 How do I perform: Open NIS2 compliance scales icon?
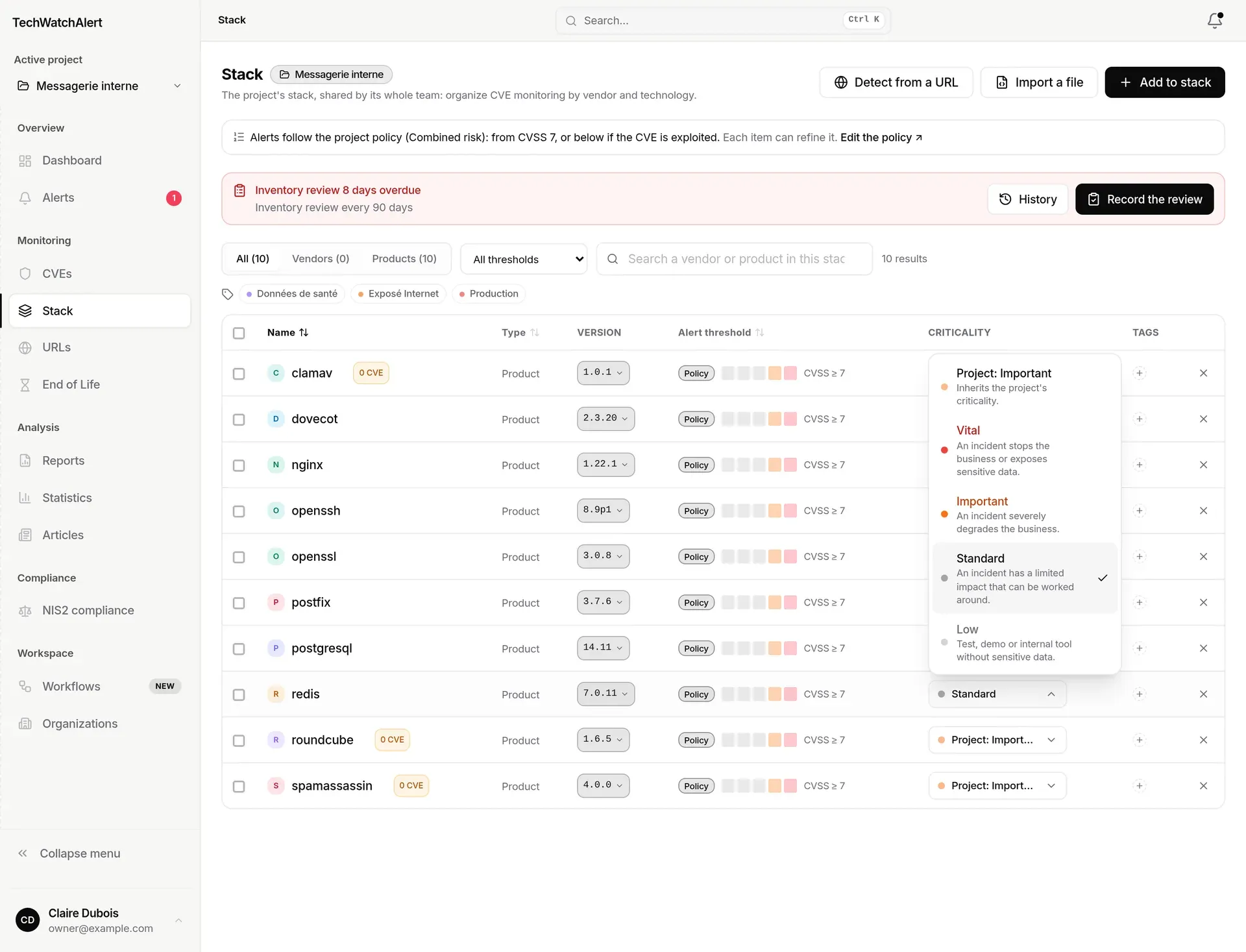tap(25, 611)
